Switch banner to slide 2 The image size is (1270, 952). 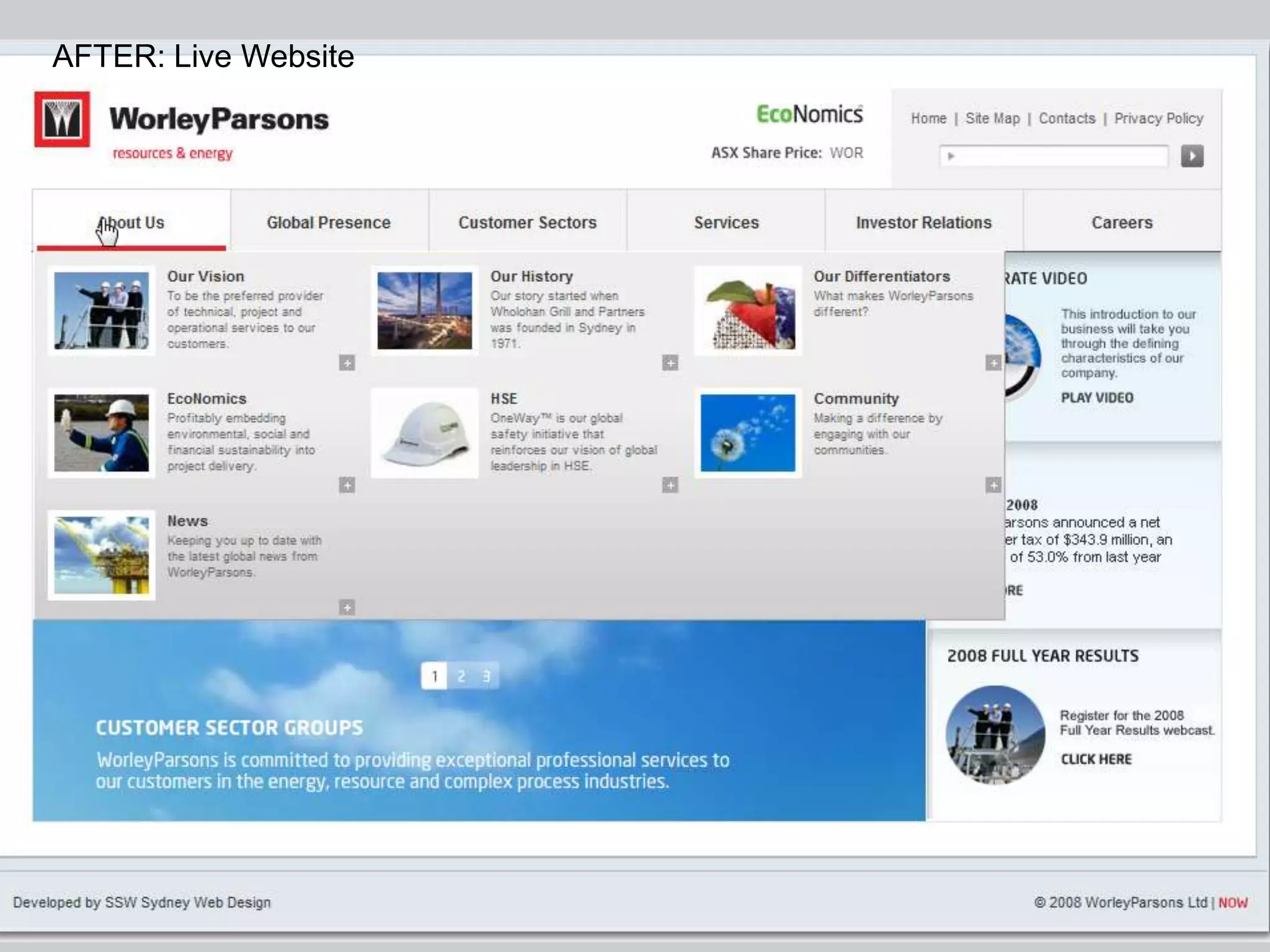461,676
